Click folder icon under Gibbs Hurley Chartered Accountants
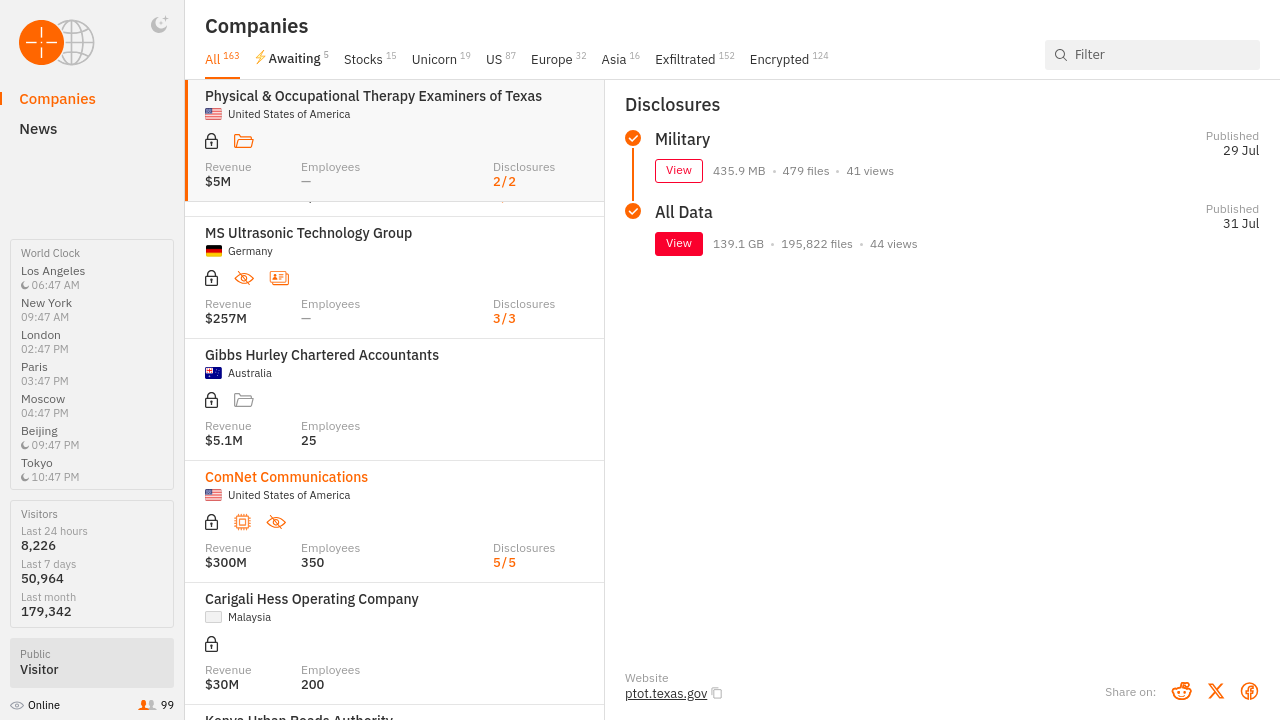 (243, 400)
